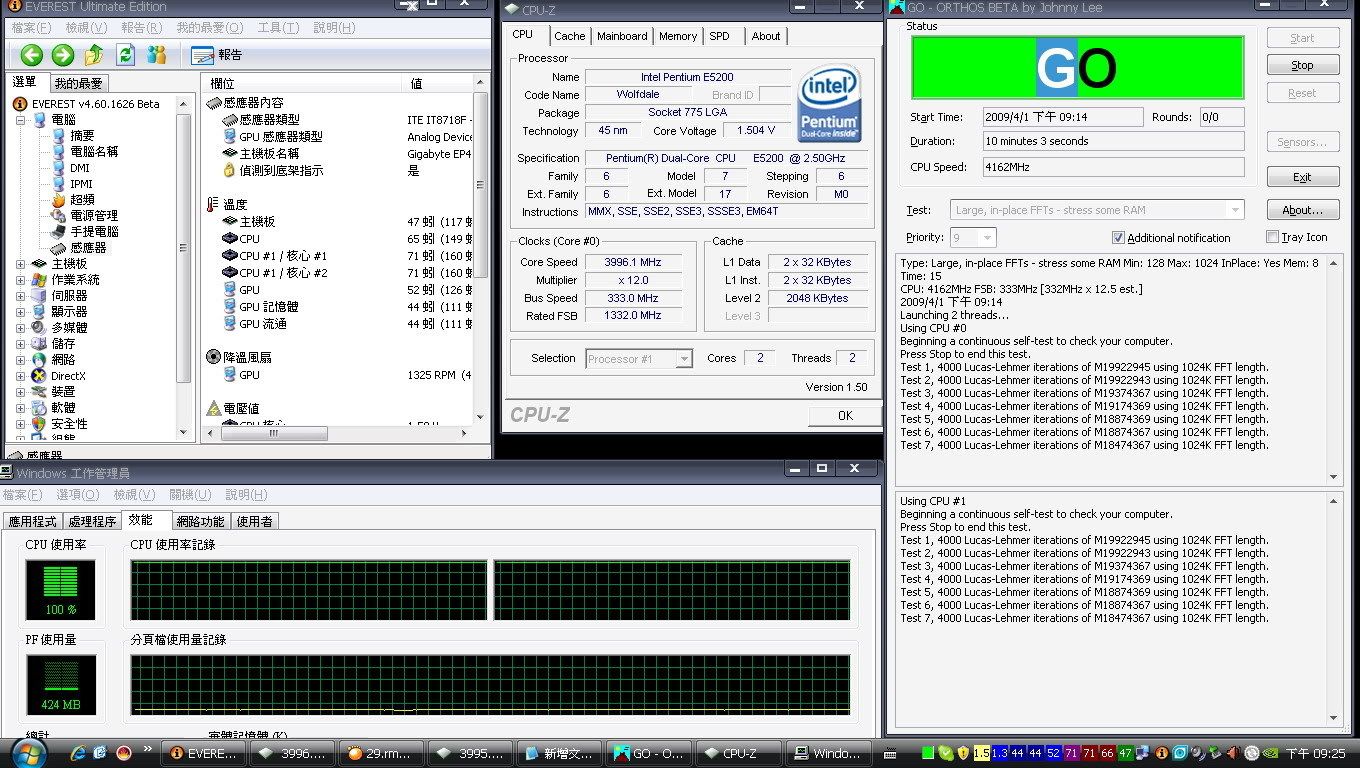Expand DirectX node in EVEREST tree
Screen dimensions: 1360x768
(21, 376)
